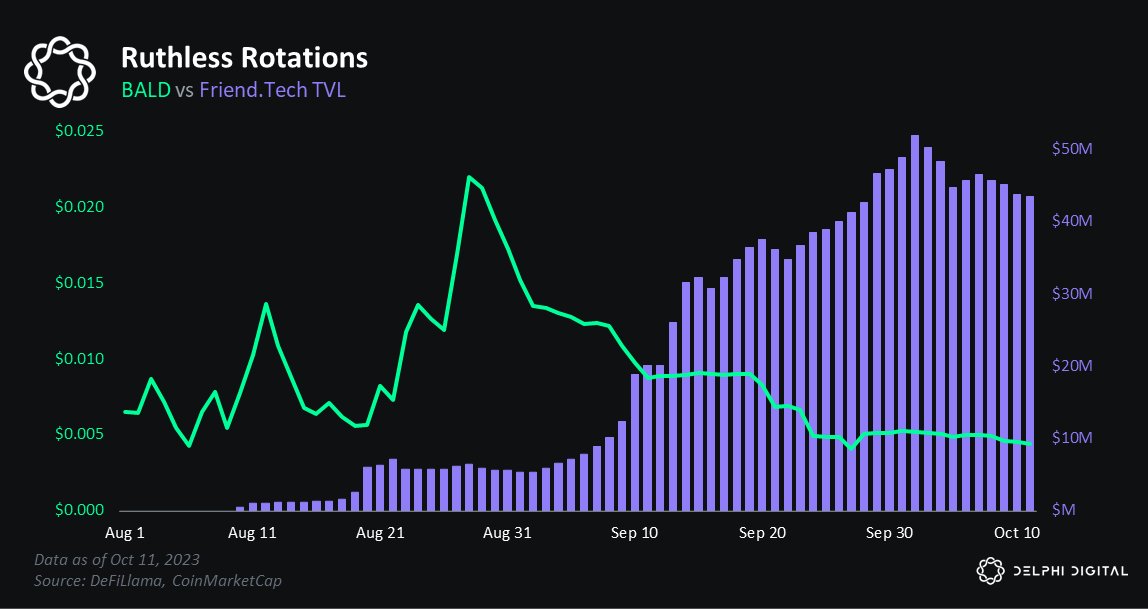Click the 'Source: DeFiLlama, CoinMarketCap' text
1148x609 pixels.
pos(150,578)
